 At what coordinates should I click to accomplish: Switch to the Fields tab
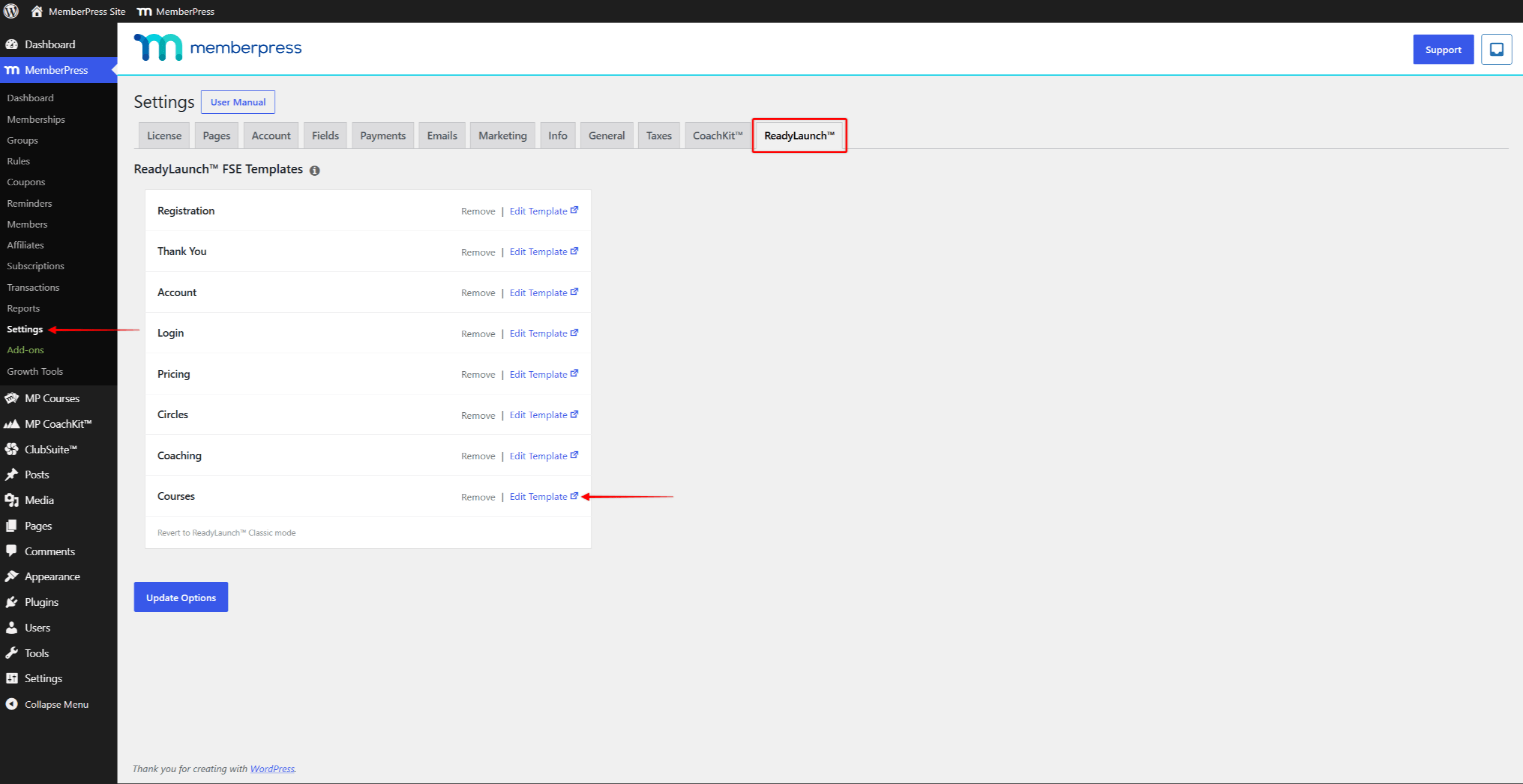(x=325, y=136)
